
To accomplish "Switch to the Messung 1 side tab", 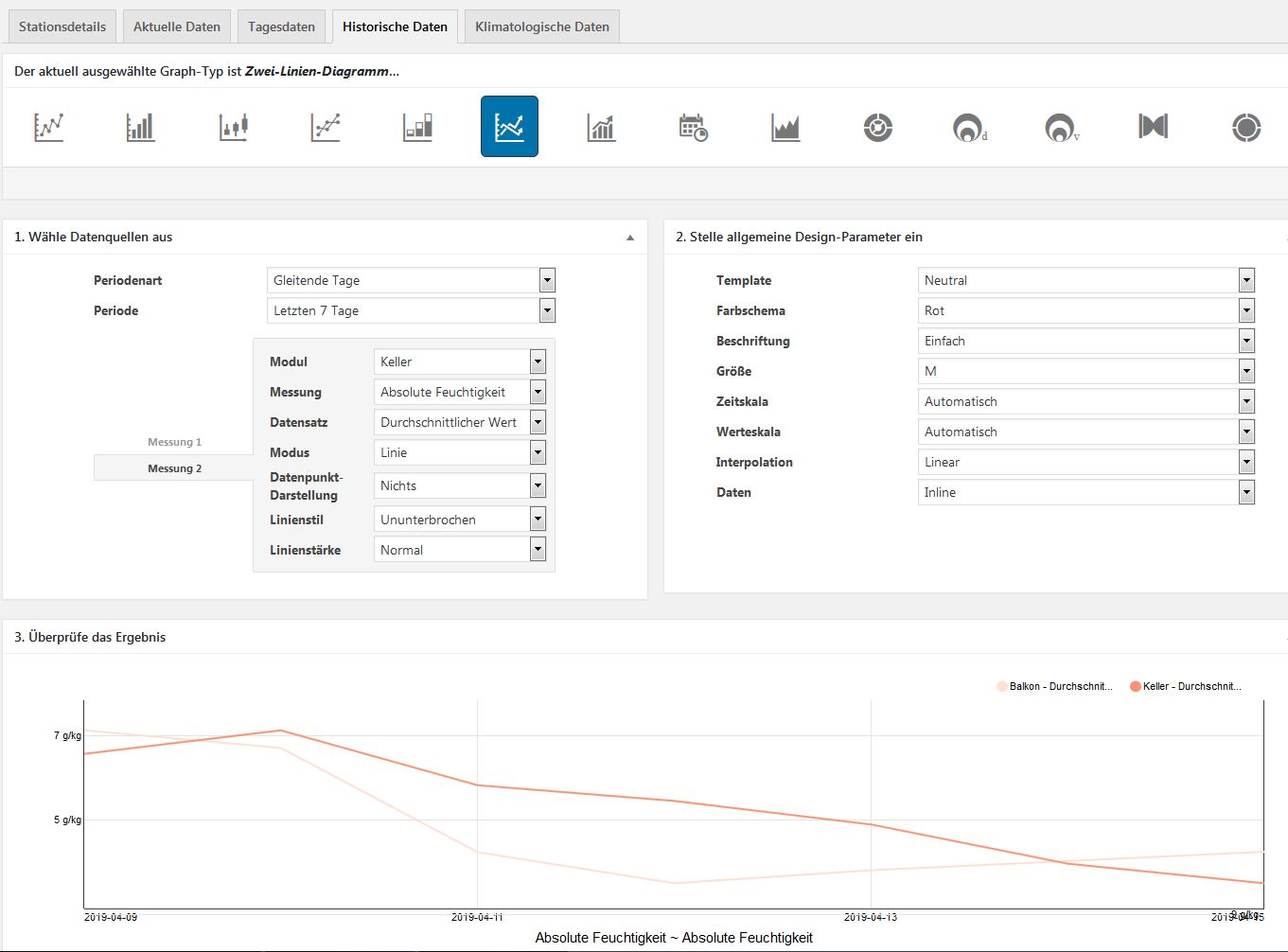I will click(x=174, y=442).
